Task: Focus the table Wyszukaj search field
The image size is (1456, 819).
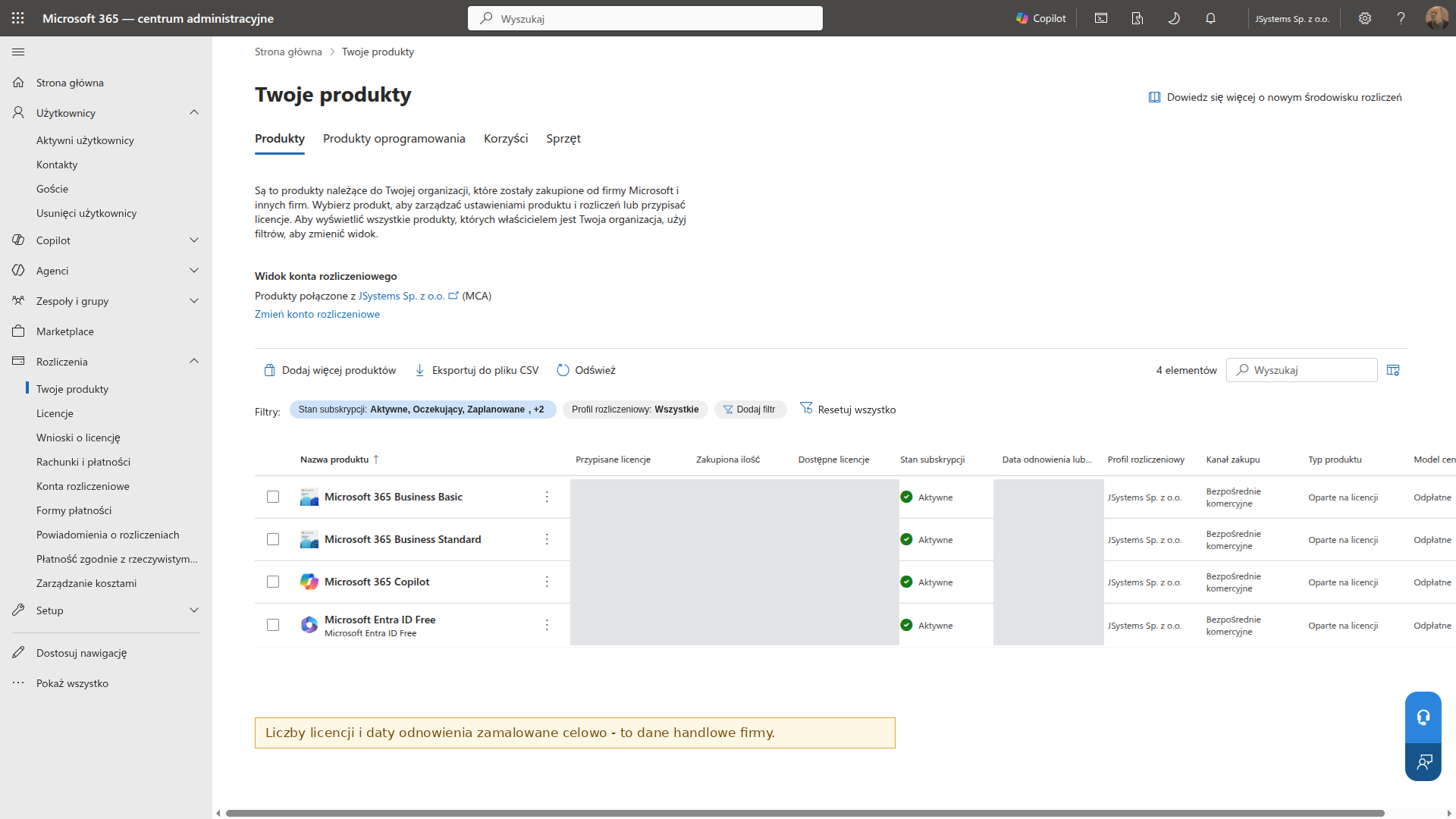Action: click(x=1302, y=370)
